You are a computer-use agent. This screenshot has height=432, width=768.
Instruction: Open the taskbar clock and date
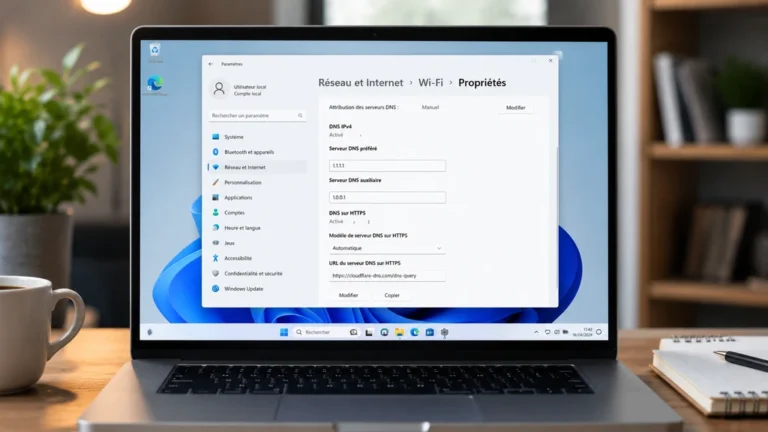[x=583, y=332]
